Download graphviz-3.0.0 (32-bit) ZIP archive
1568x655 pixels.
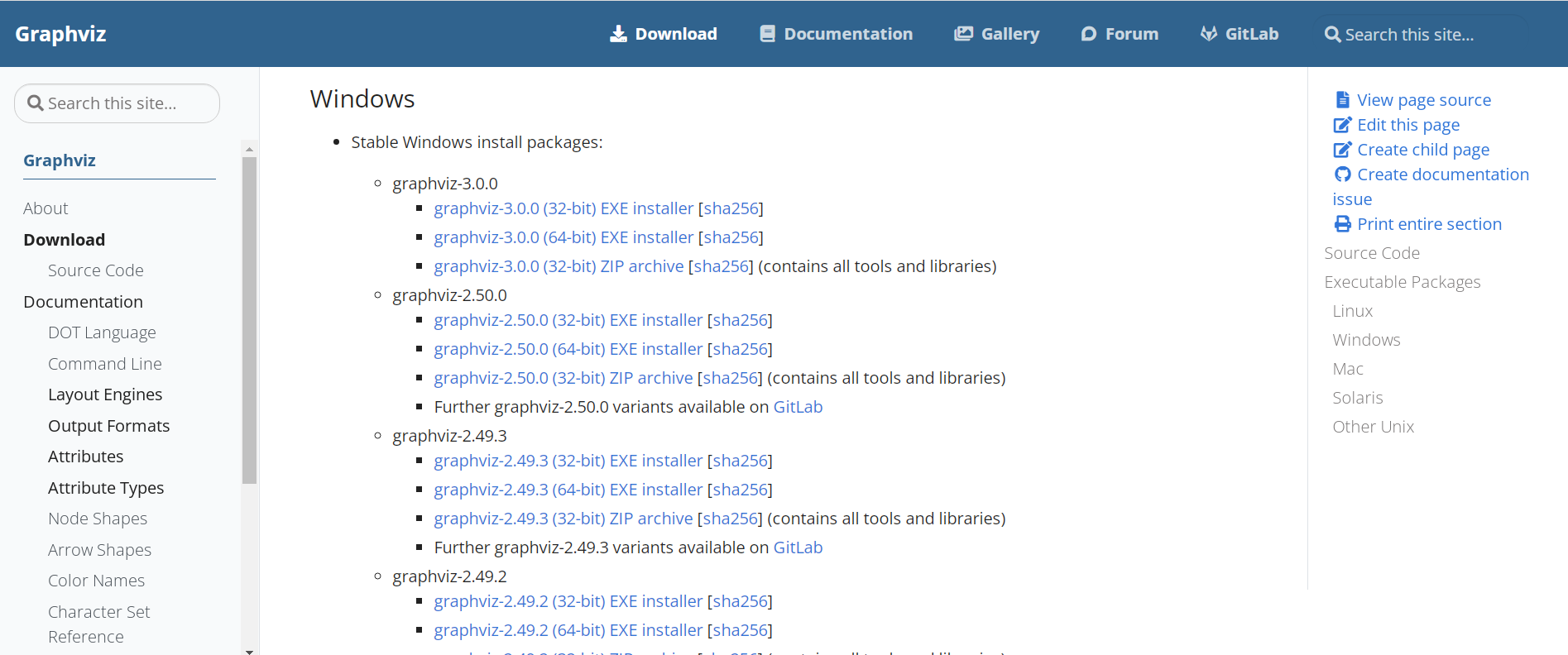(559, 266)
